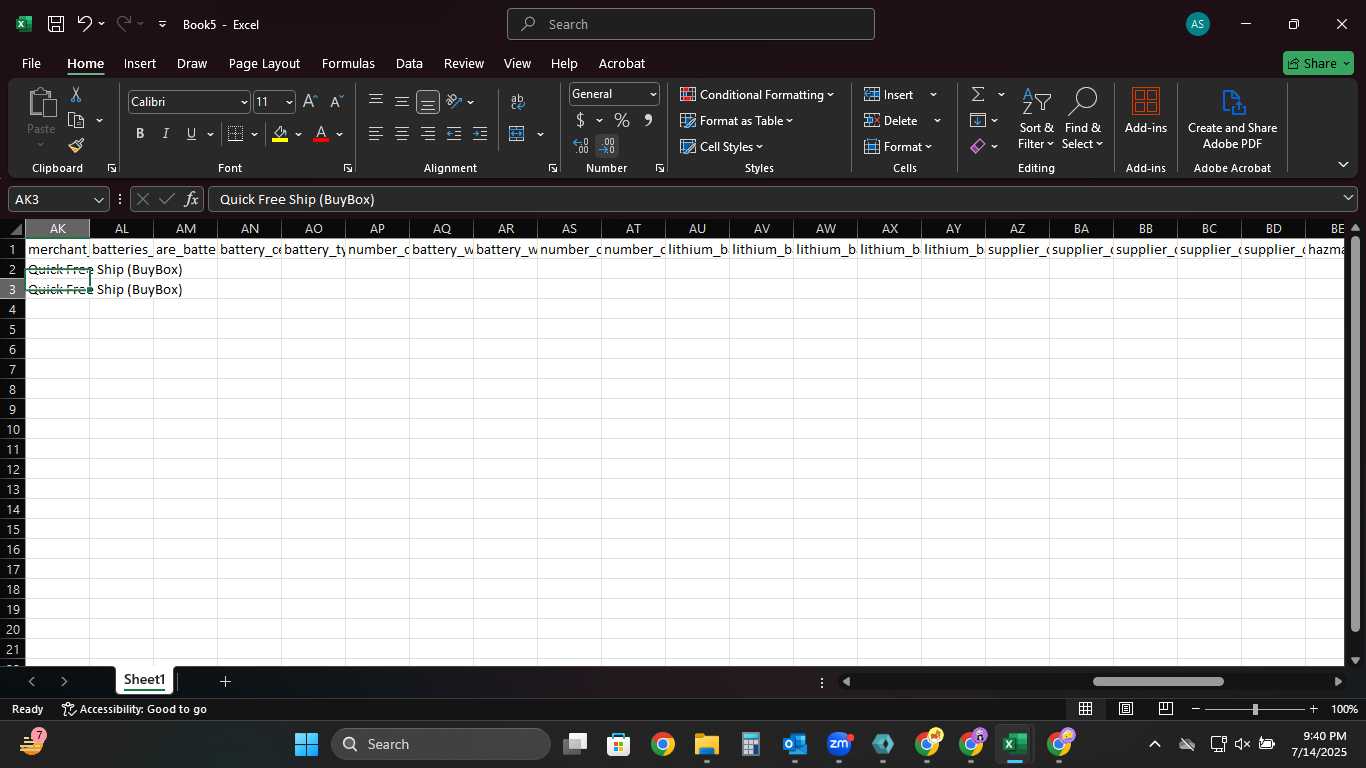This screenshot has height=768, width=1366.
Task: Open the font name Calibri dropdown
Action: 243,102
